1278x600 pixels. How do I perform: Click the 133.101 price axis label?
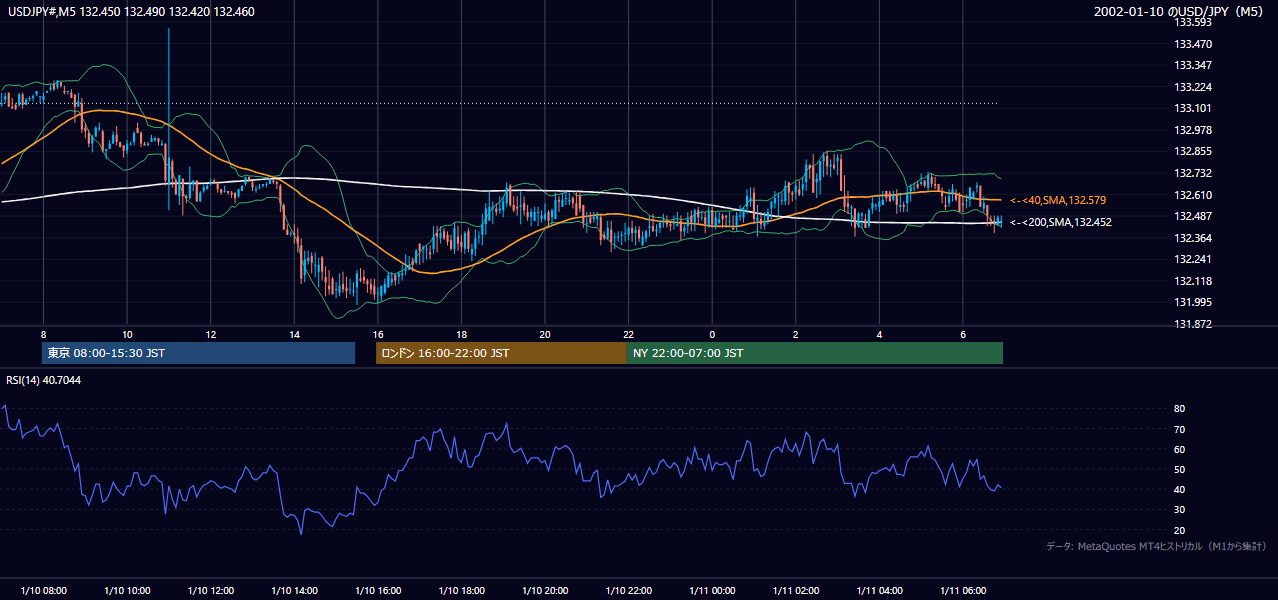[x=1193, y=108]
